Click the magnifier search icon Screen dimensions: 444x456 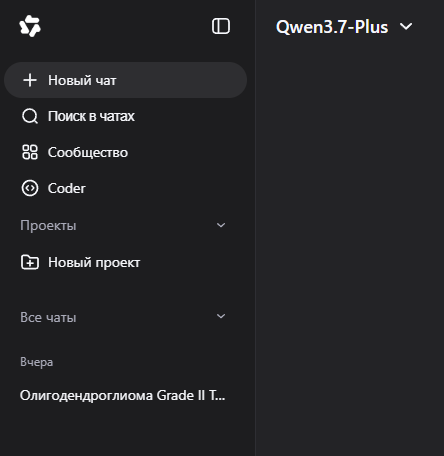[x=30, y=116]
